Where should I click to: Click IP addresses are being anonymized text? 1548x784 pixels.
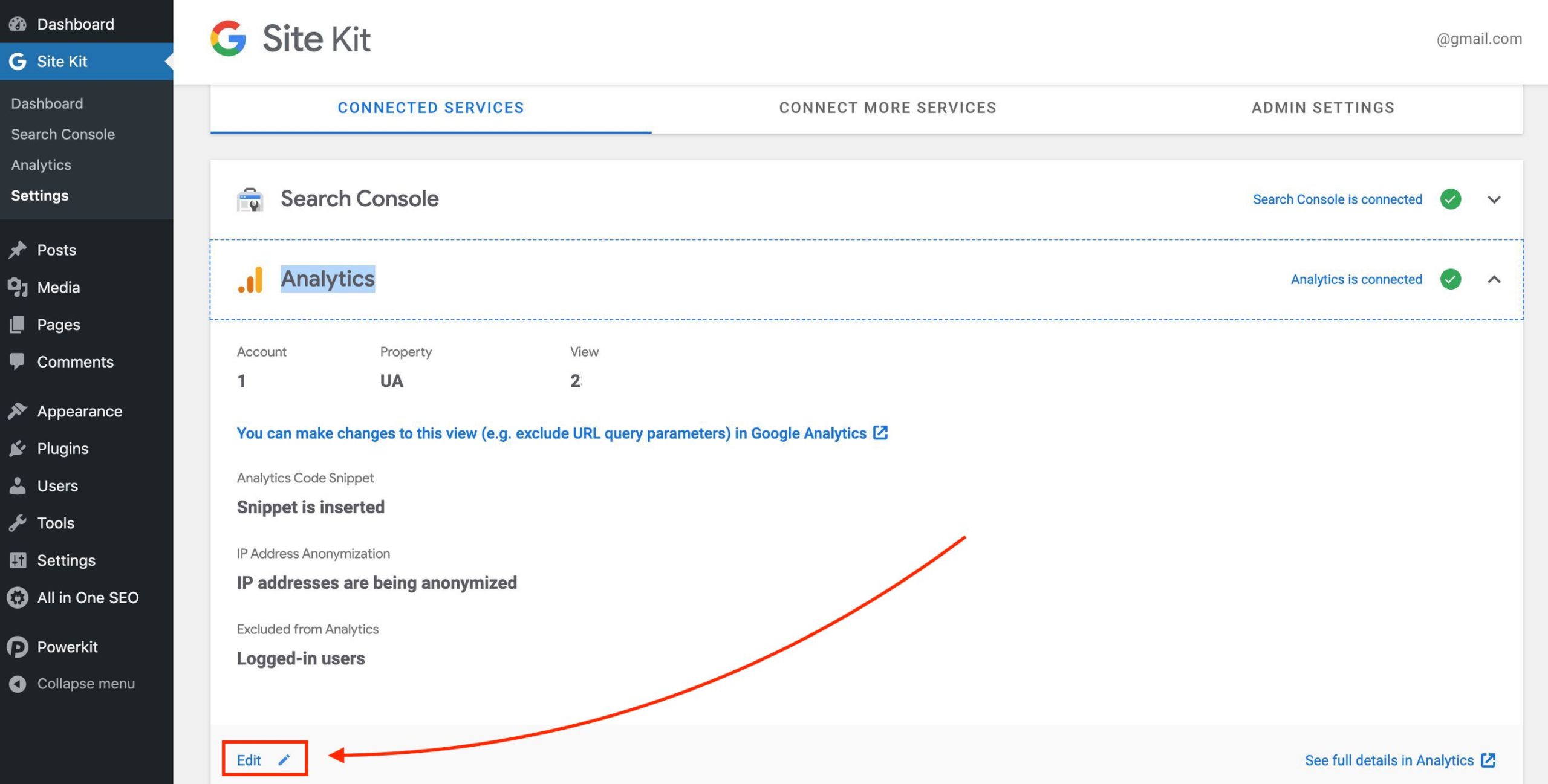[x=377, y=582]
